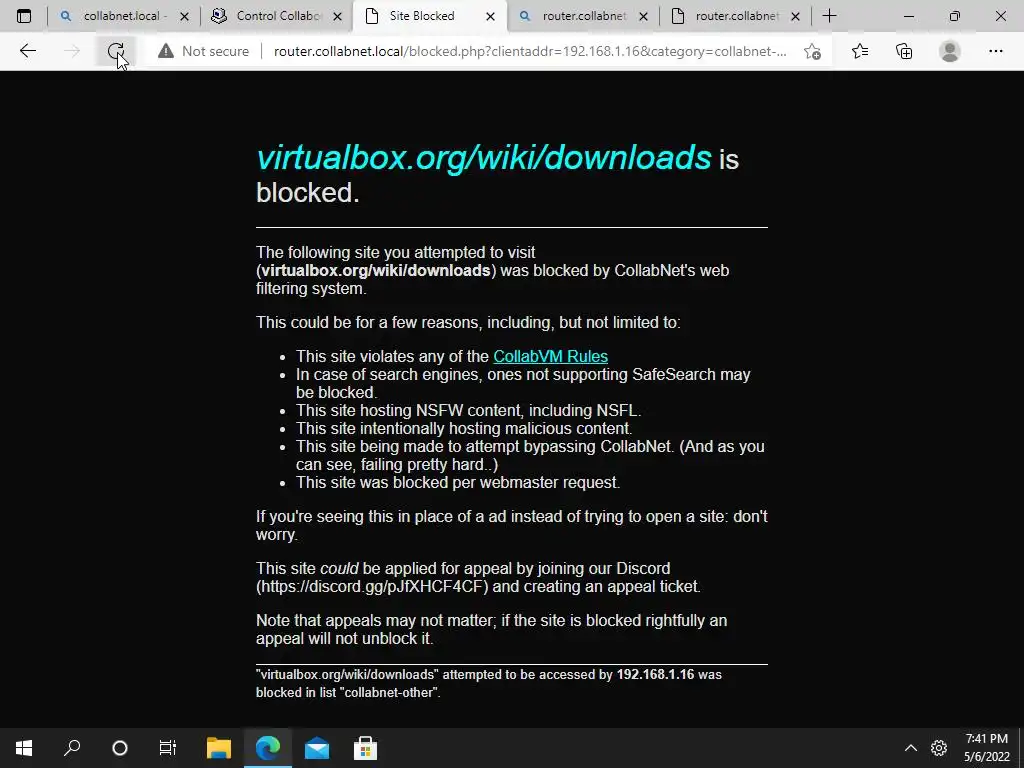
Task: Click the Not secure warning icon
Action: [x=166, y=51]
